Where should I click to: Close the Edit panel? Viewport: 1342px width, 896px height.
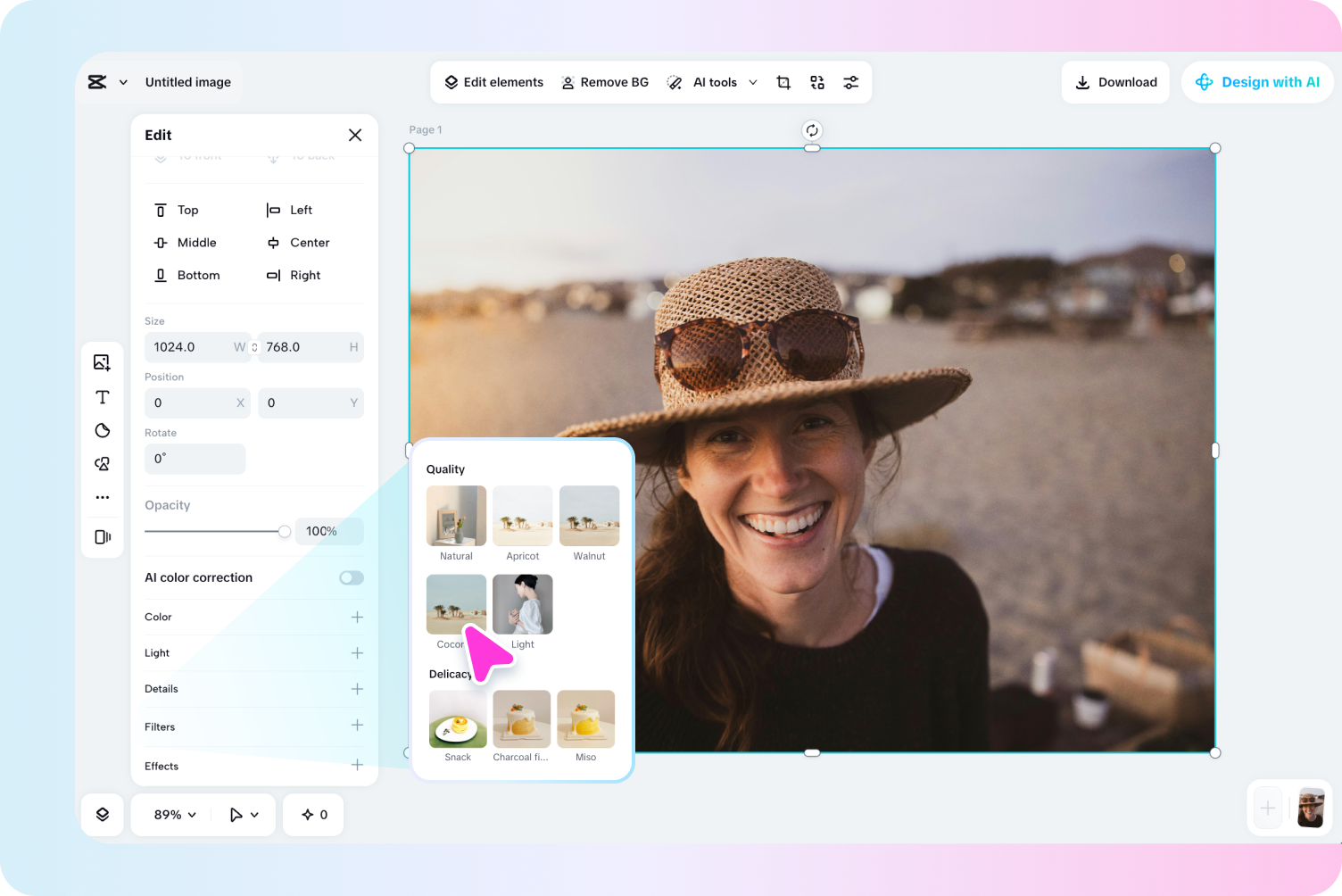[x=355, y=135]
